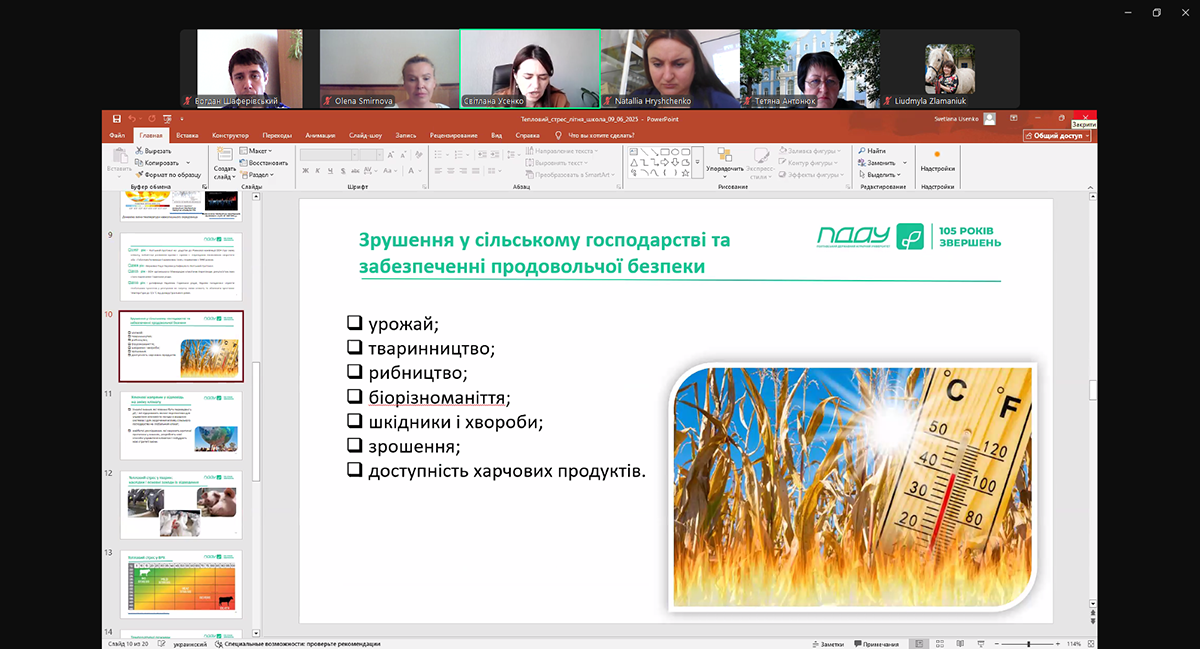Click the Paste (Вставить) clipboard icon
1200x649 pixels.
pos(120,156)
